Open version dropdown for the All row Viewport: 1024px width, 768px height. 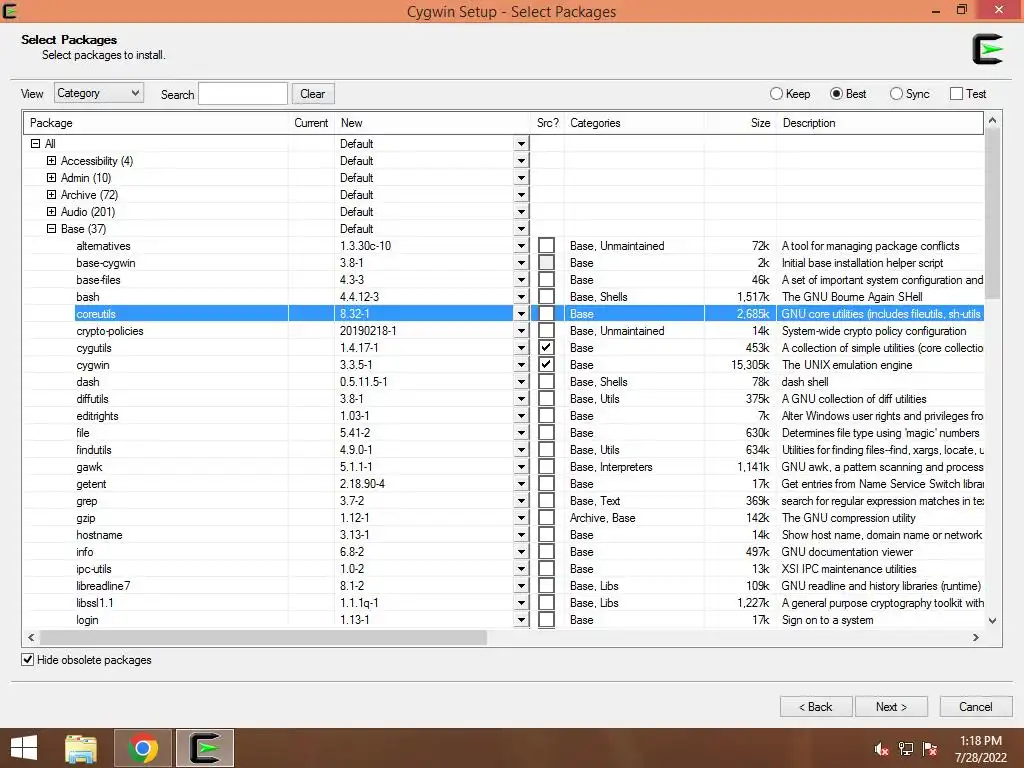tap(521, 144)
